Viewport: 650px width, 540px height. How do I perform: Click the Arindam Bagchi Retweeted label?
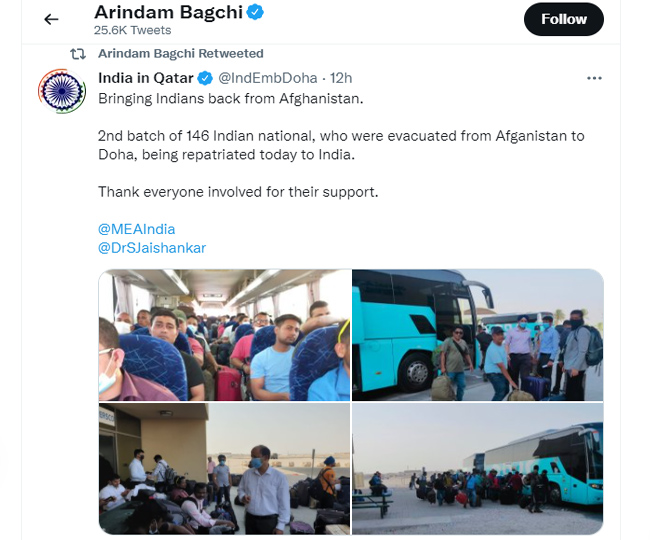coord(181,53)
